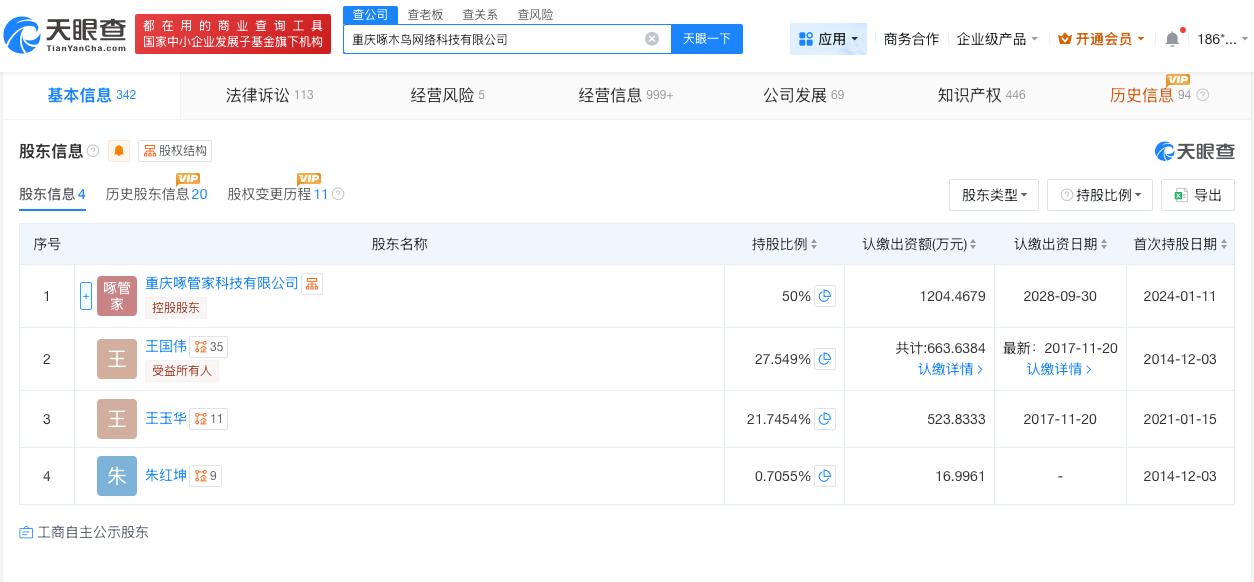The width and height of the screenshot is (1254, 582).
Task: Open the 基本信息 342 tab
Action: (91, 95)
